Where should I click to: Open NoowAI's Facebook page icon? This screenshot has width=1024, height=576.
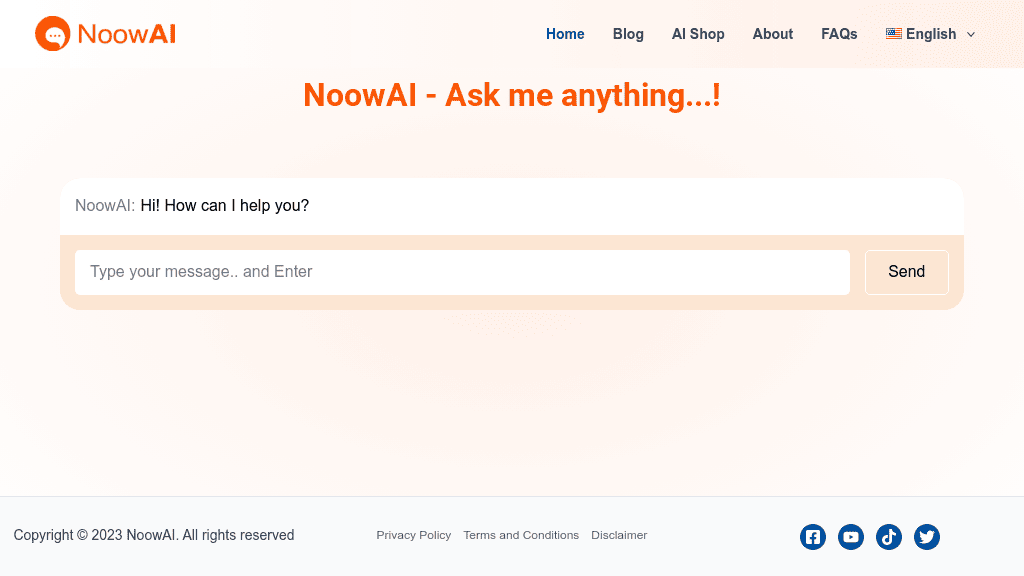click(x=813, y=537)
